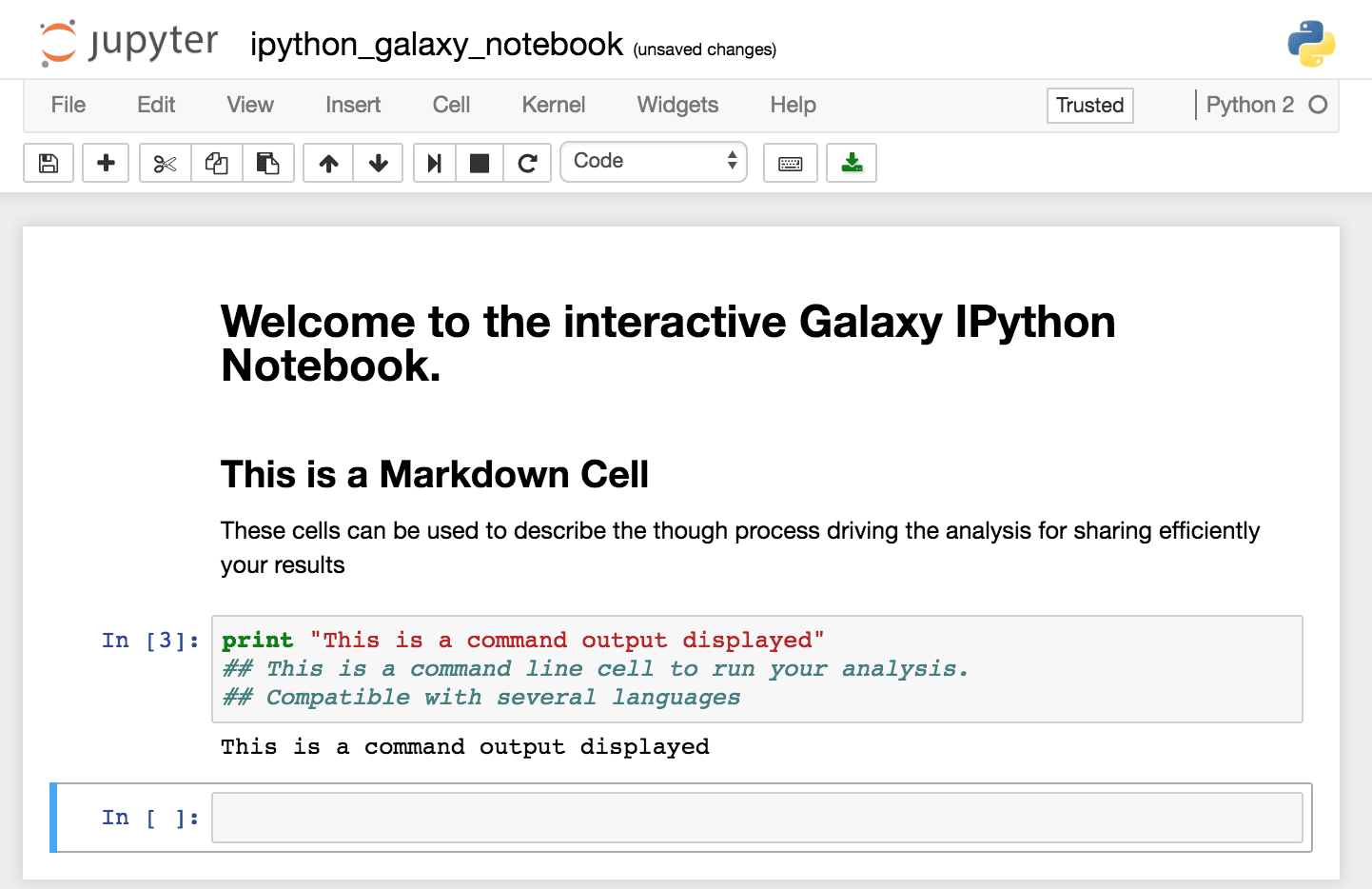Screen dimensions: 1372x889
Task: Cut the selected cell with the scissors icon
Action: tap(164, 162)
